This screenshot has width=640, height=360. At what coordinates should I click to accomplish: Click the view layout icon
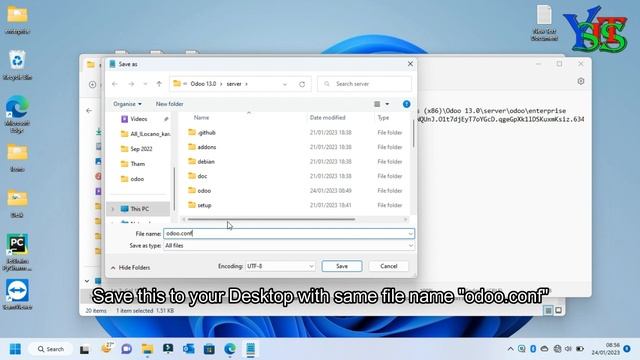(x=377, y=104)
